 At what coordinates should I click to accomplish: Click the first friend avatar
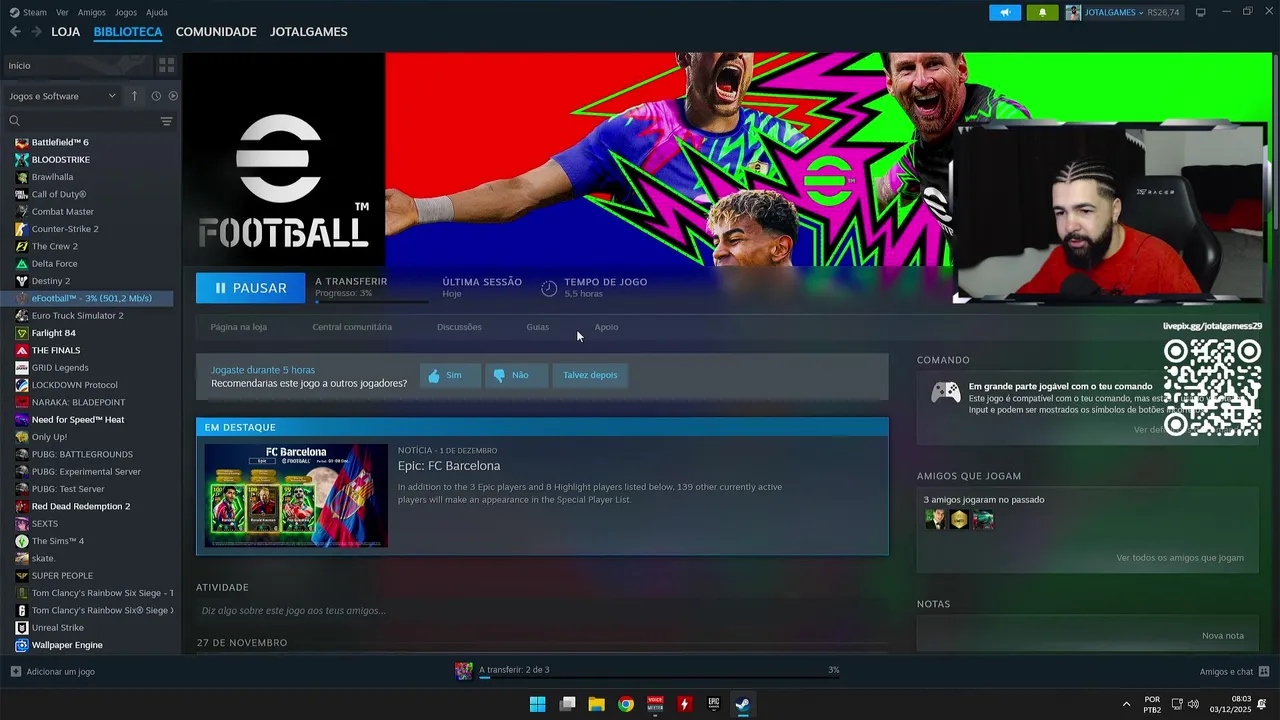tap(935, 520)
